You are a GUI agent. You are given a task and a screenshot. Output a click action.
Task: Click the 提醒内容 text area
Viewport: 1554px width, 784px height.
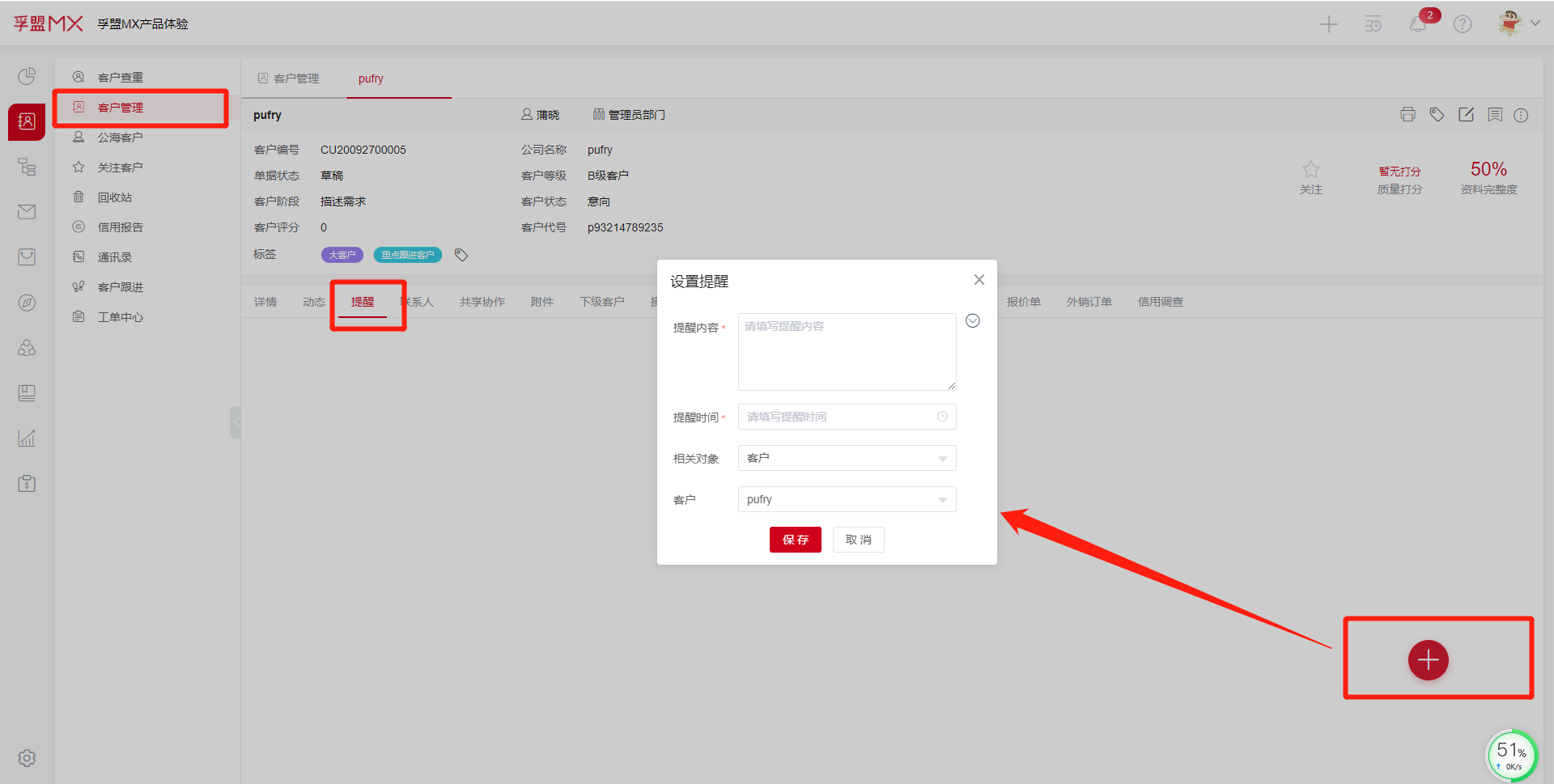pos(847,352)
